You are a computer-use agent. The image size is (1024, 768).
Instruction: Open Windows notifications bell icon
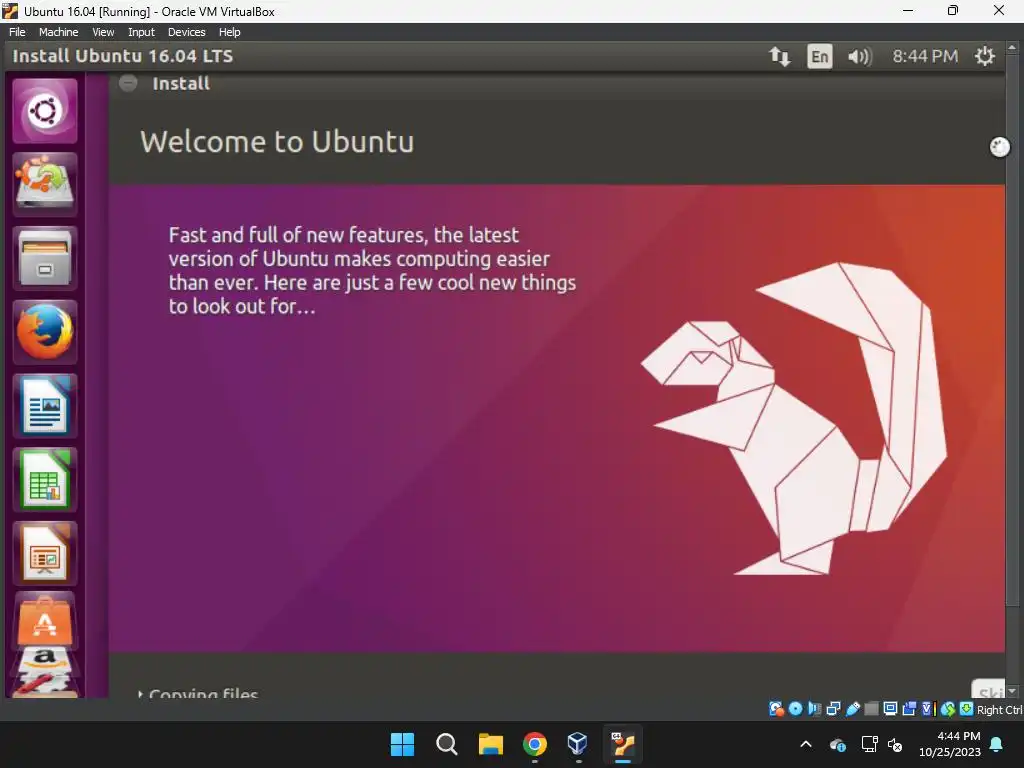[x=997, y=744]
